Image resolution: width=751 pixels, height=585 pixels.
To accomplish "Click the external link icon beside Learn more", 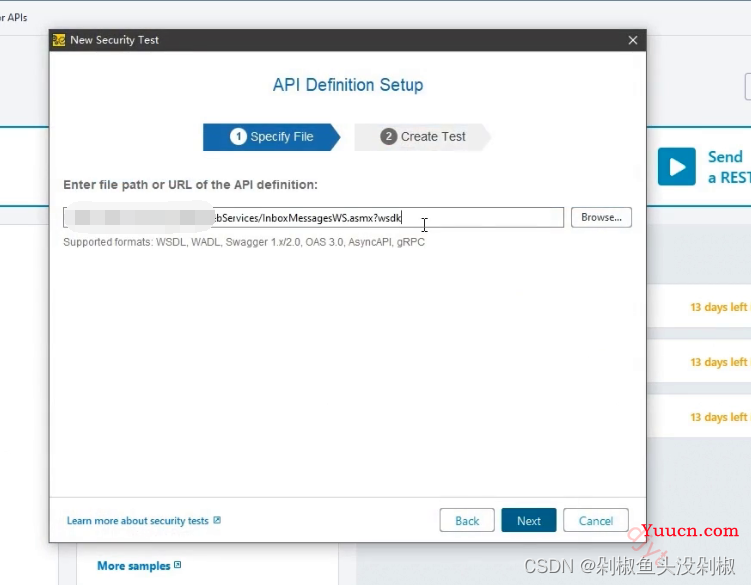I will point(217,520).
